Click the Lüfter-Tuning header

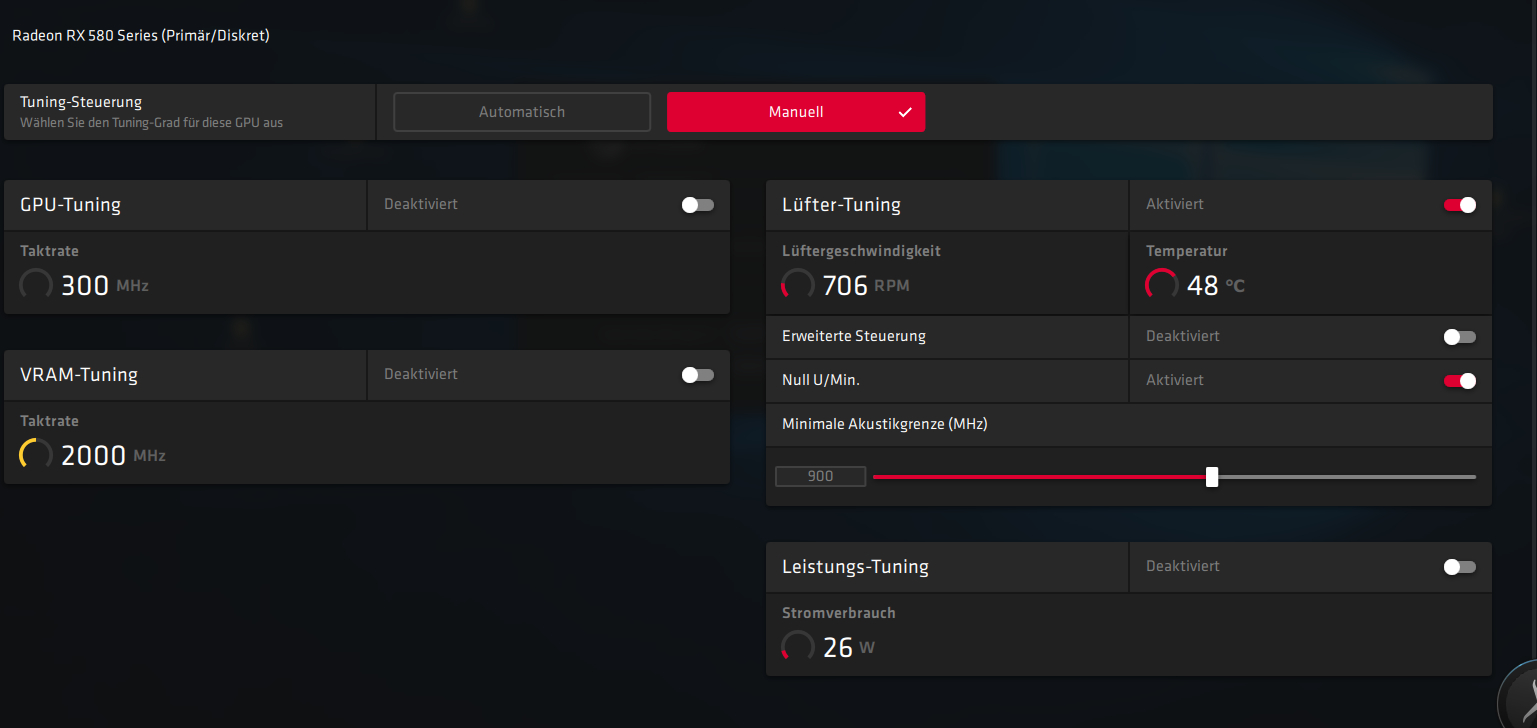pos(841,205)
